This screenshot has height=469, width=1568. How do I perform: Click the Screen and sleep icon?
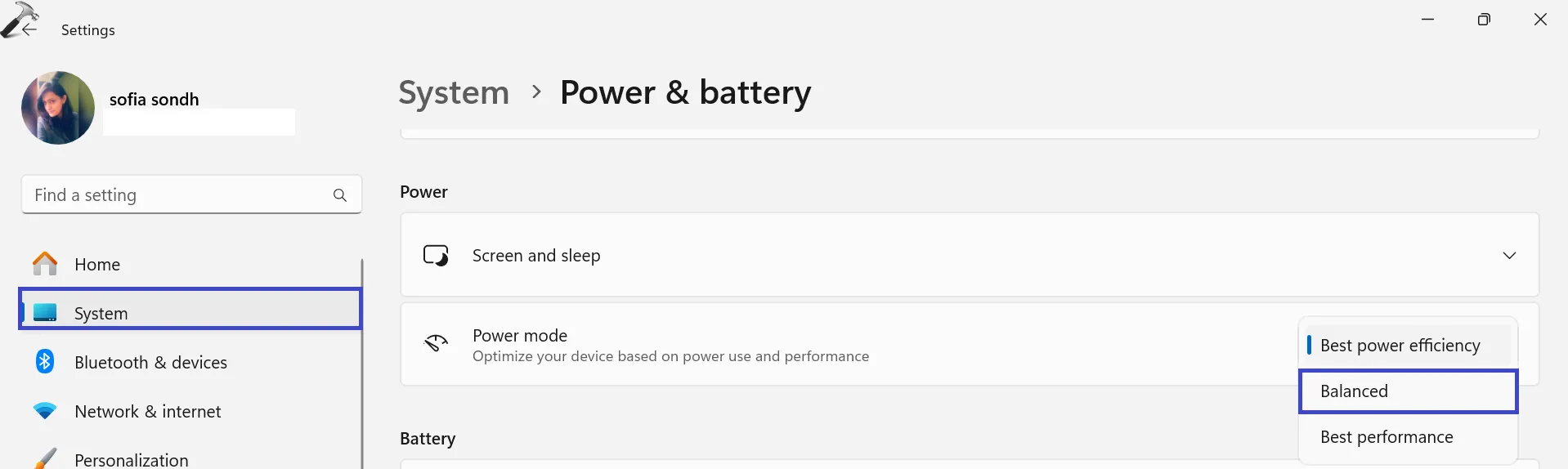(436, 256)
